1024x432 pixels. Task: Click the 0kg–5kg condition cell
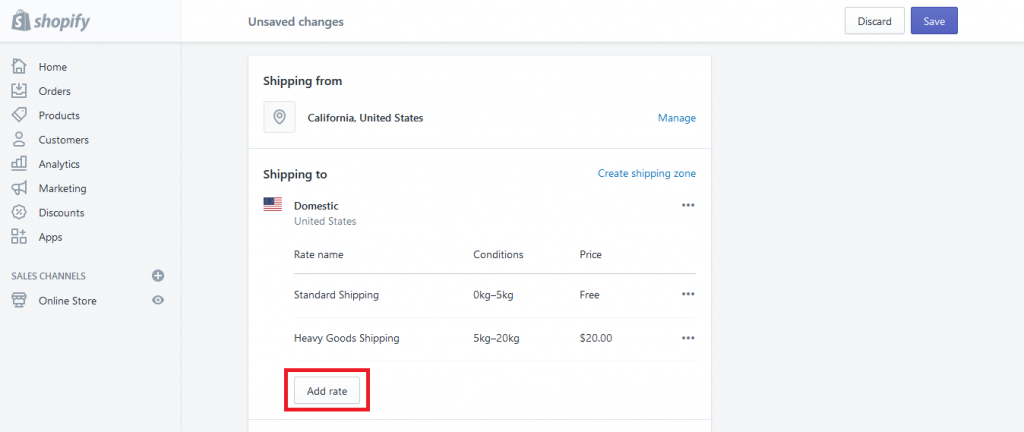pyautogui.click(x=493, y=295)
